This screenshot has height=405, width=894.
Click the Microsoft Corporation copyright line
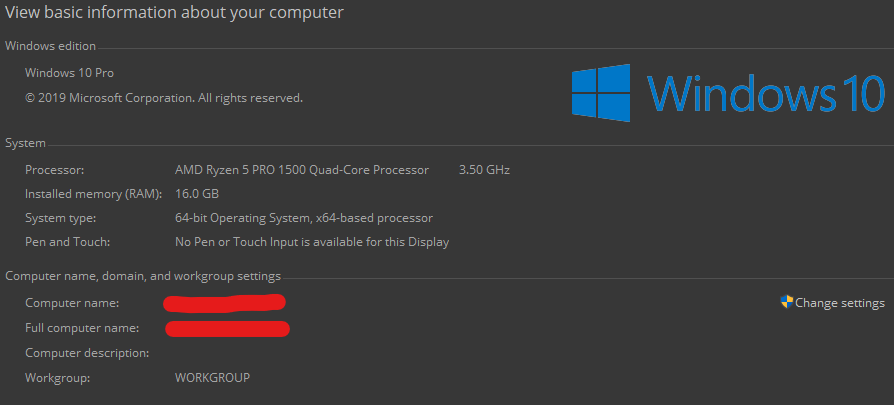click(164, 98)
